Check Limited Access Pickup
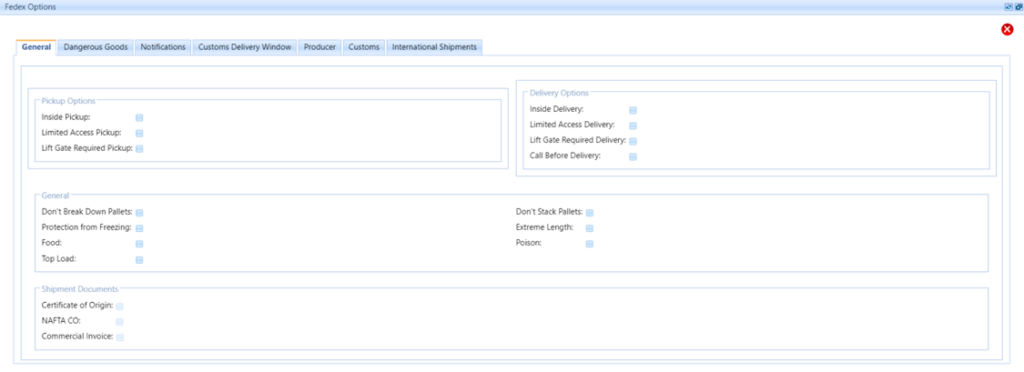The width and height of the screenshot is (1024, 372). point(139,133)
